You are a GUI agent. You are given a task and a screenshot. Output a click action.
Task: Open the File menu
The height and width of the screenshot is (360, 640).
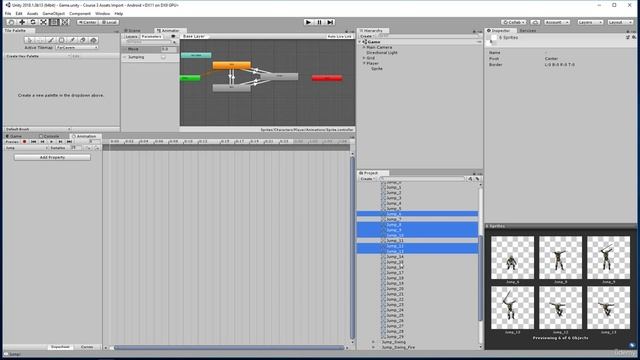pyautogui.click(x=8, y=13)
